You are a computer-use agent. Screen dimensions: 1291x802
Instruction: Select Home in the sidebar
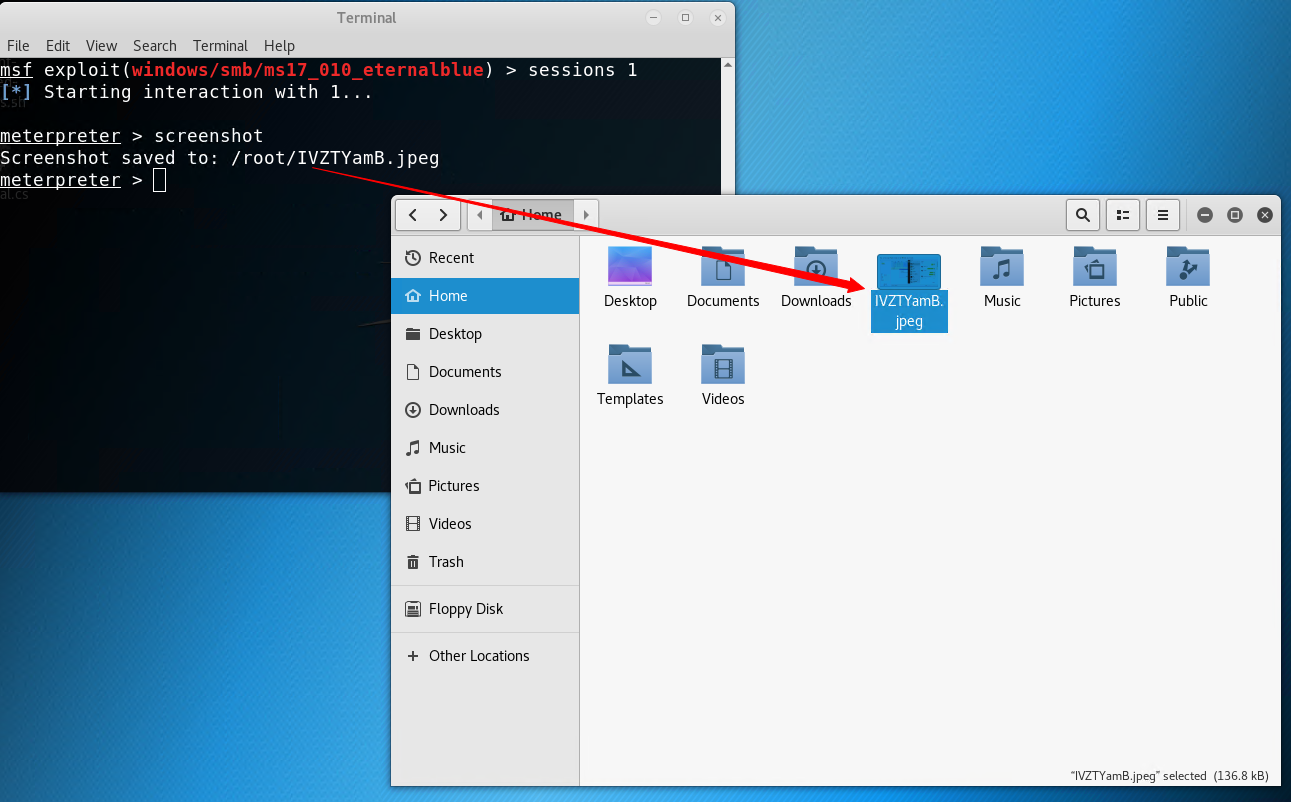[485, 296]
